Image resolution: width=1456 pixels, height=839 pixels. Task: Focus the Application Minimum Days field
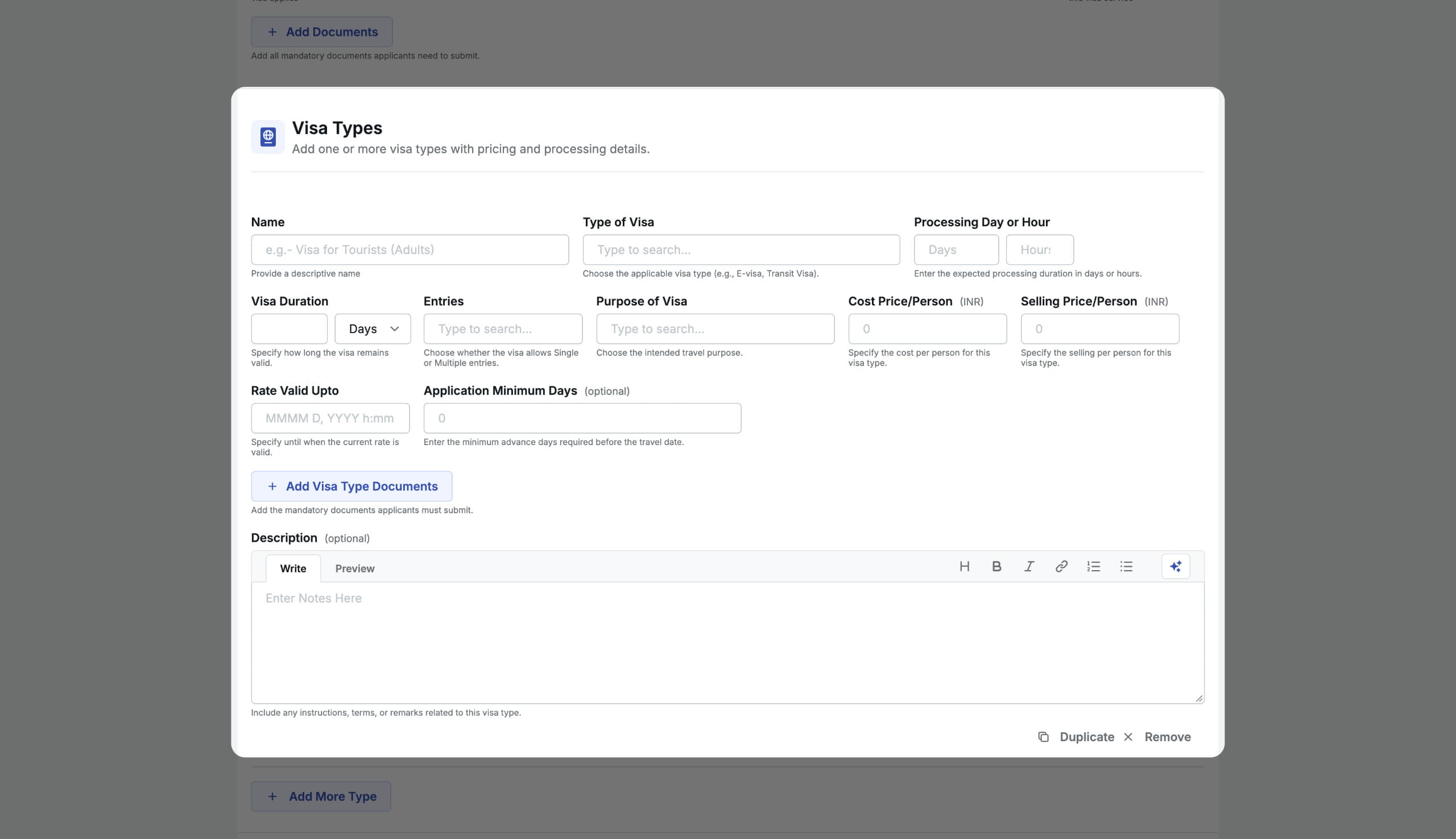point(582,418)
